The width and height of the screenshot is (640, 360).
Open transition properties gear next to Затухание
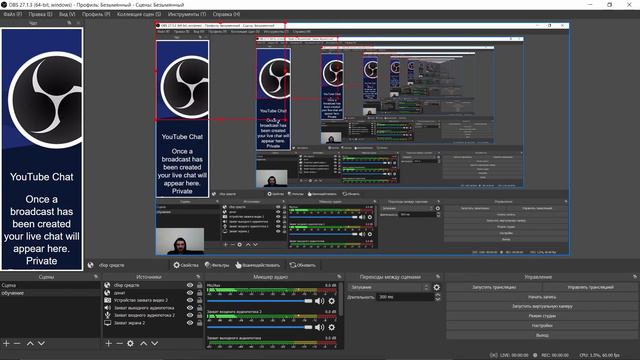tap(437, 287)
